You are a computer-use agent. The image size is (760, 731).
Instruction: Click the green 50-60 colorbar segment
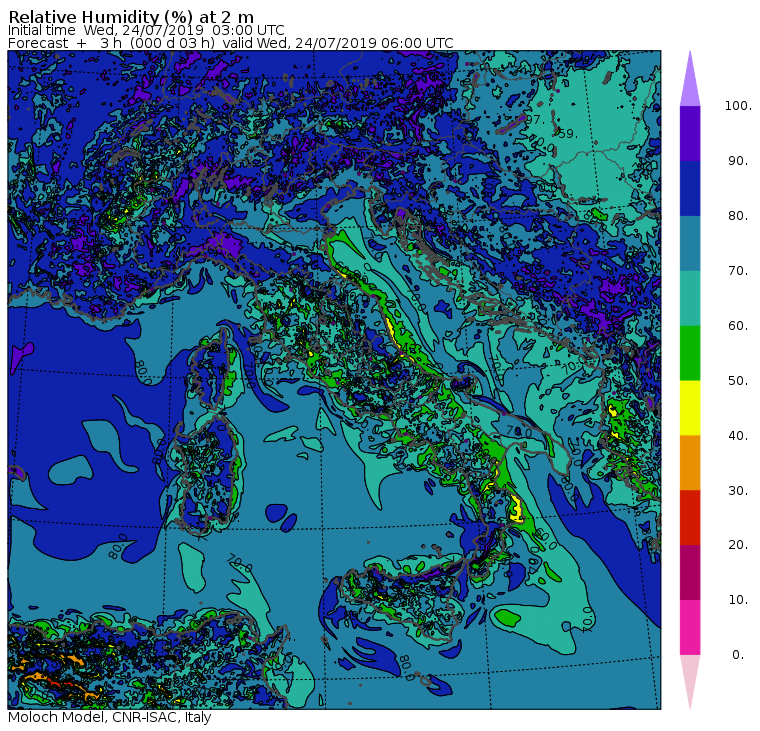coord(690,353)
